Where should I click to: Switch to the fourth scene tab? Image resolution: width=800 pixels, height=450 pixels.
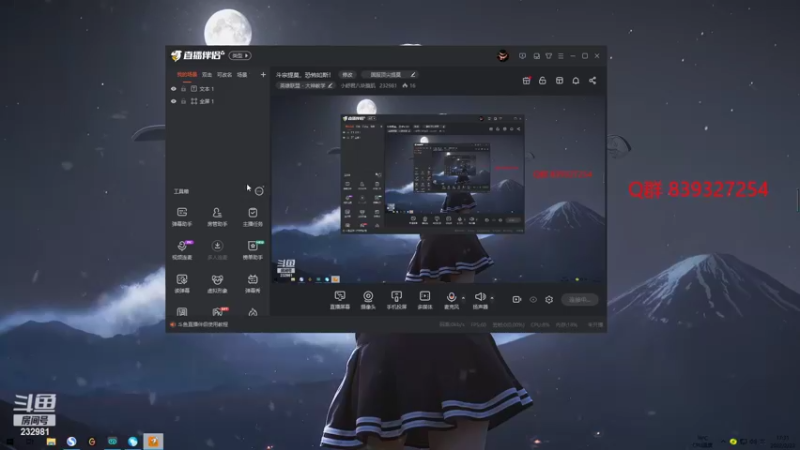[242, 74]
